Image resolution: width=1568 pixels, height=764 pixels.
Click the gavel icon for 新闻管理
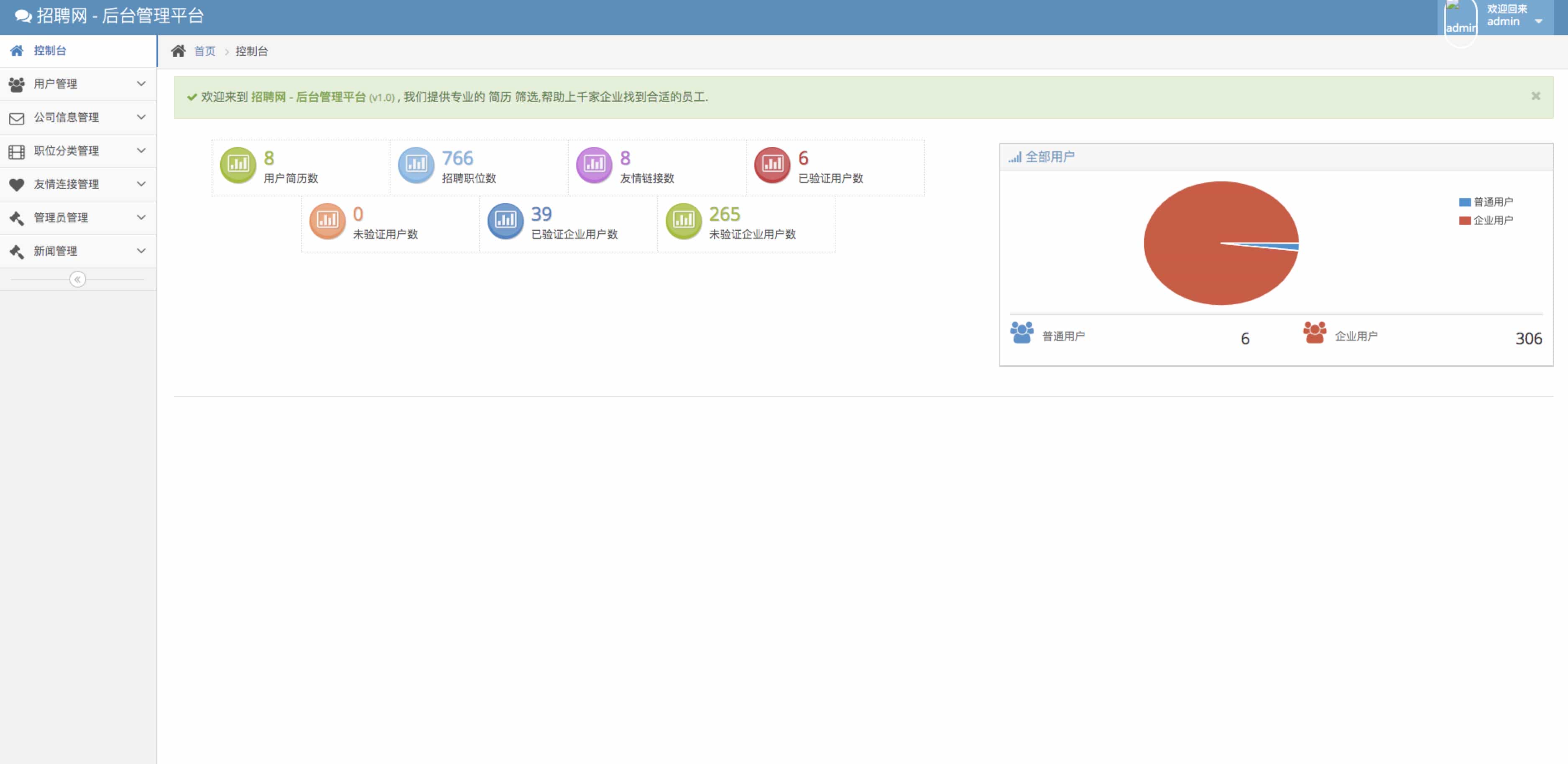coord(17,251)
